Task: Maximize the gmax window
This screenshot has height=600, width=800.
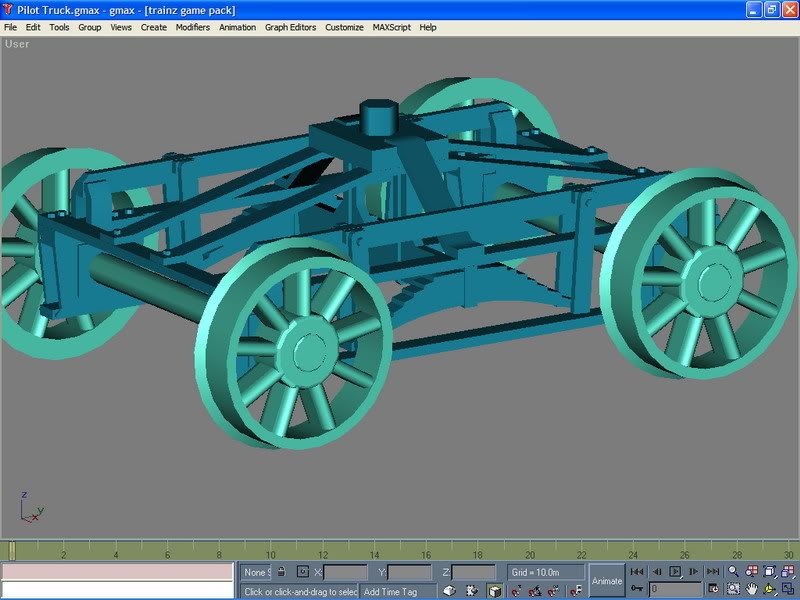Action: (771, 10)
